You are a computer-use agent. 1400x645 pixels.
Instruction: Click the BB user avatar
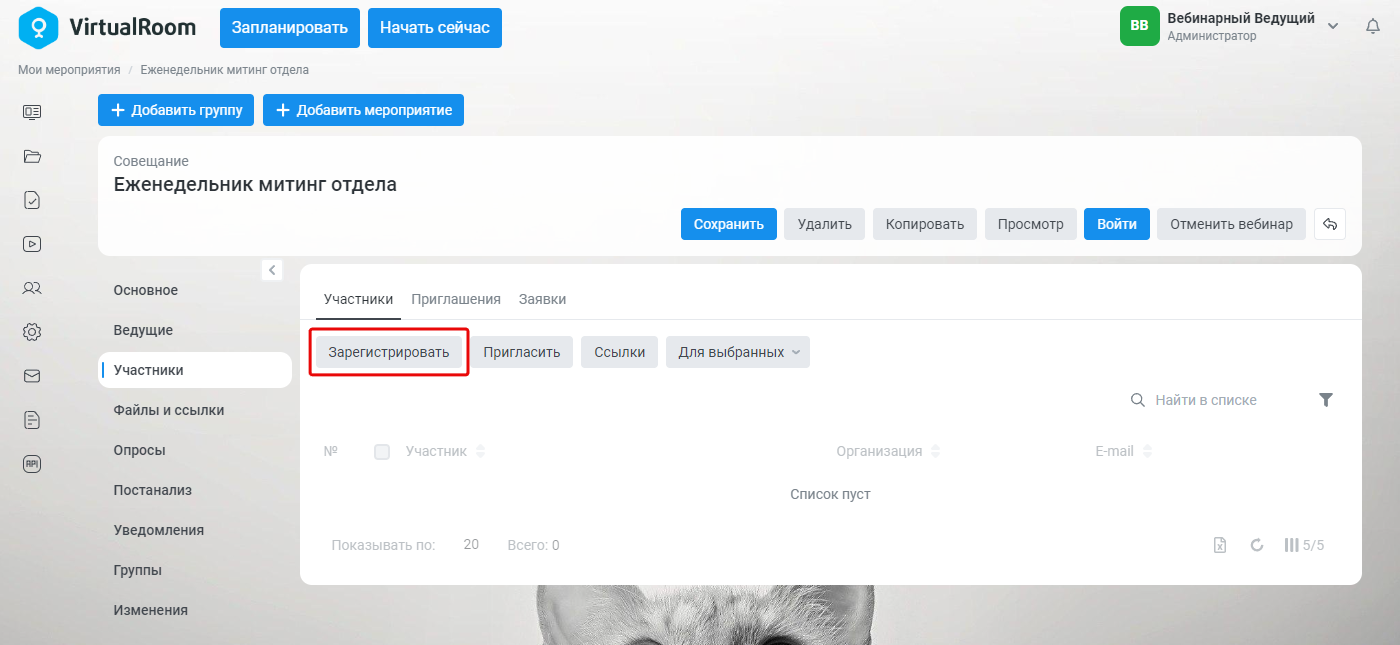(x=1139, y=26)
